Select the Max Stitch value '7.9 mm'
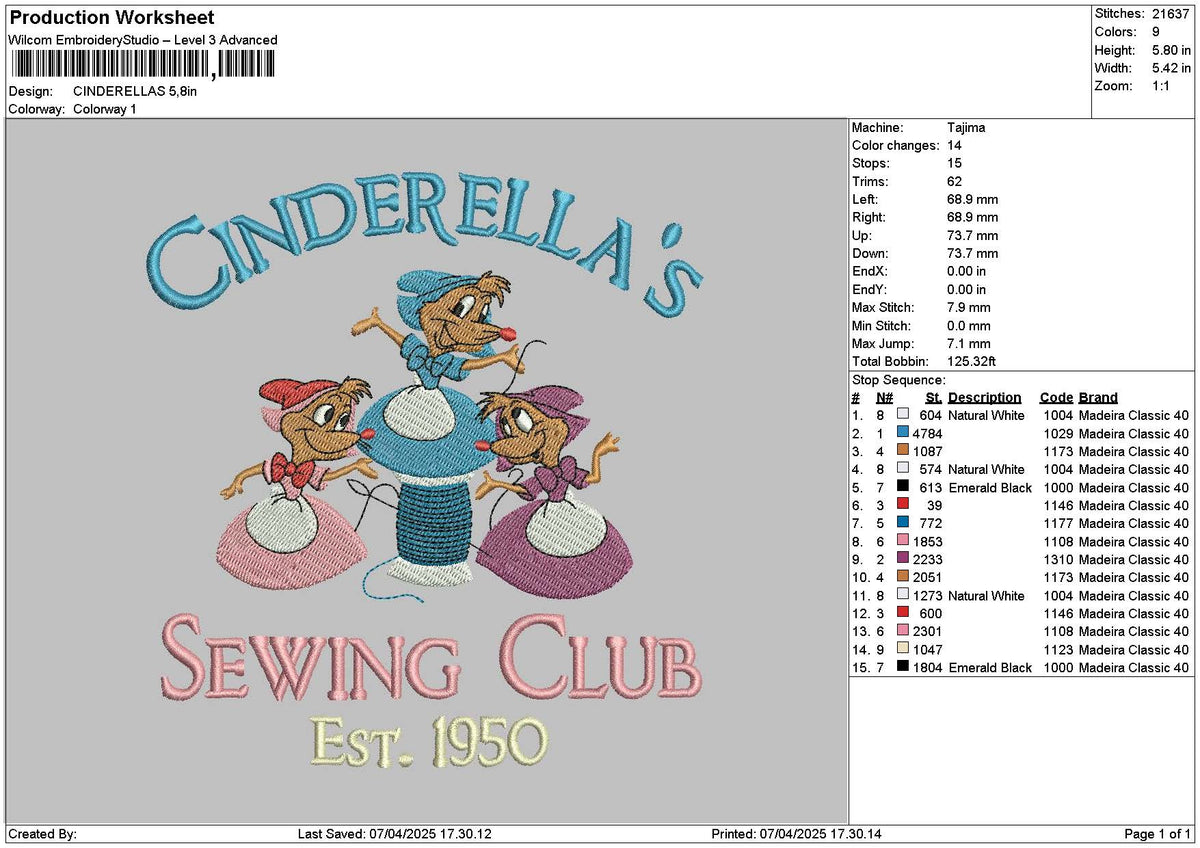The width and height of the screenshot is (1200, 848). tap(969, 308)
